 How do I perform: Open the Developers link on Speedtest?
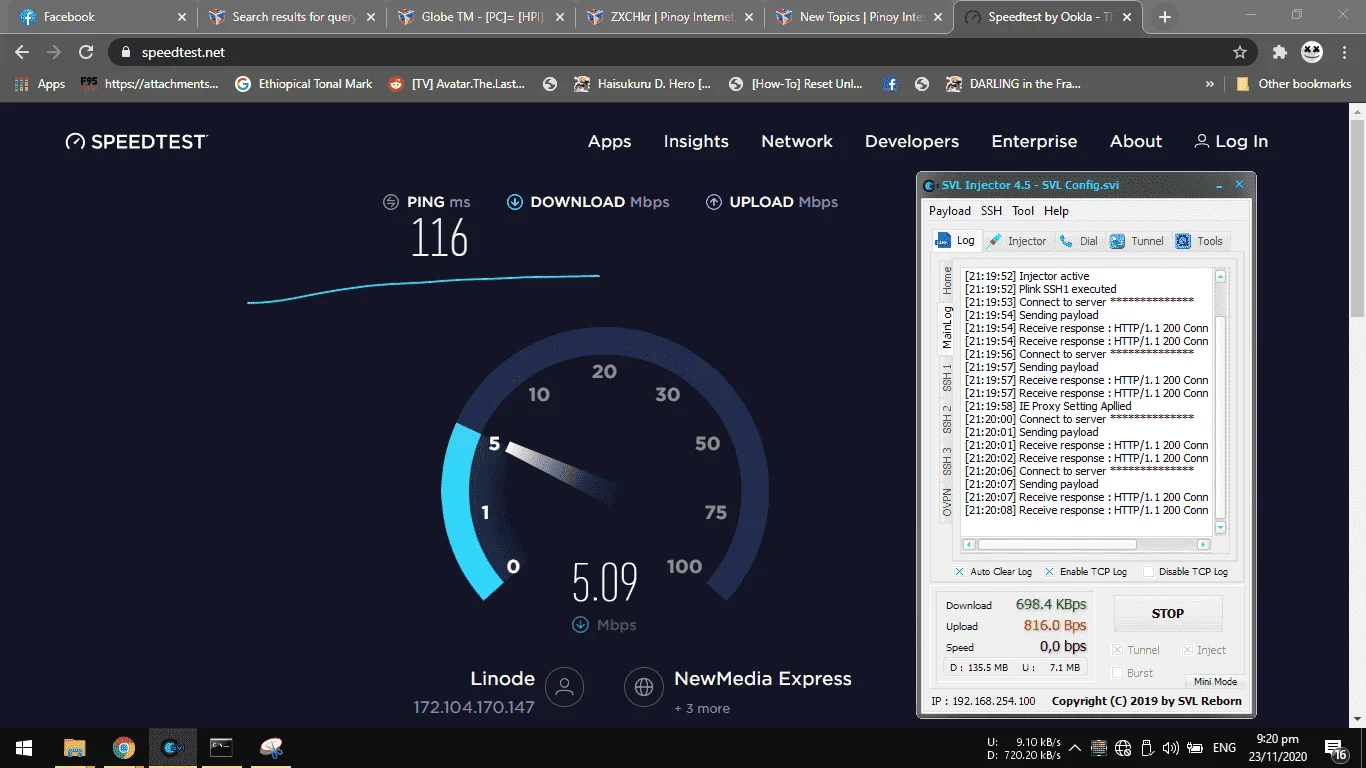912,142
